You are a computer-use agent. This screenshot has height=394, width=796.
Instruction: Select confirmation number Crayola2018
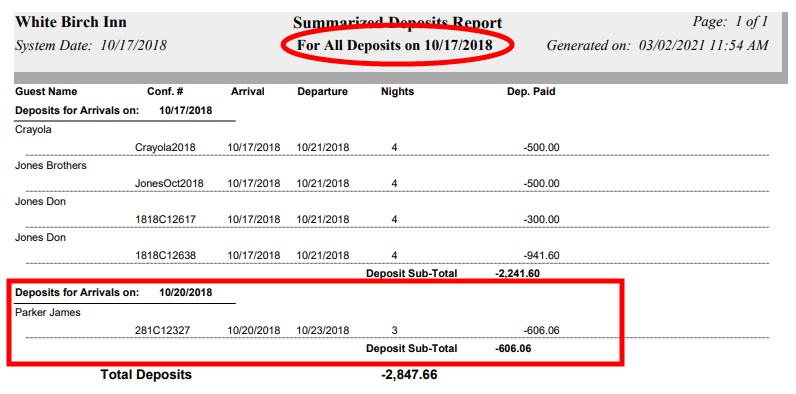pyautogui.click(x=165, y=148)
